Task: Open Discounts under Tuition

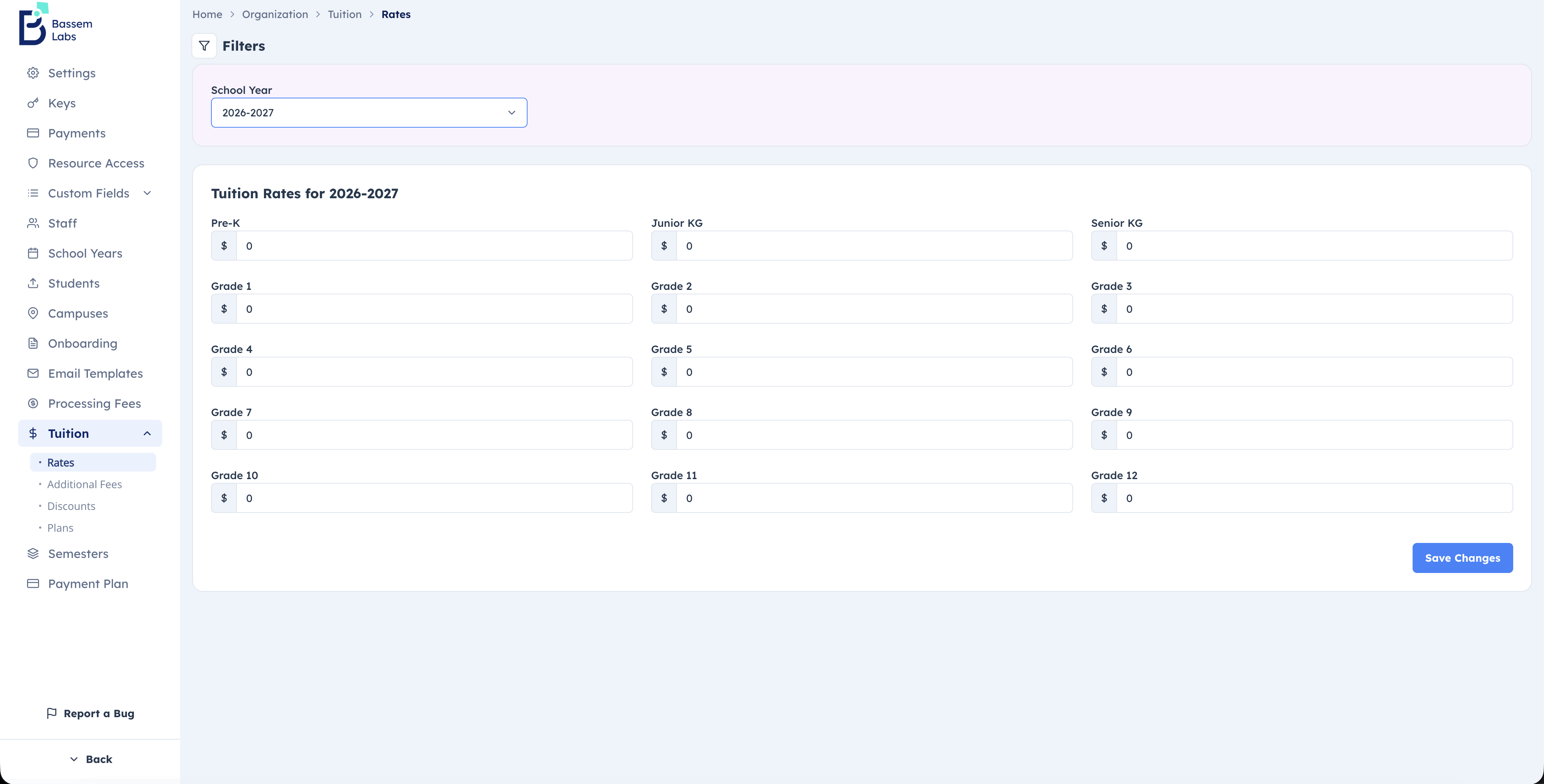Action: coord(93,506)
